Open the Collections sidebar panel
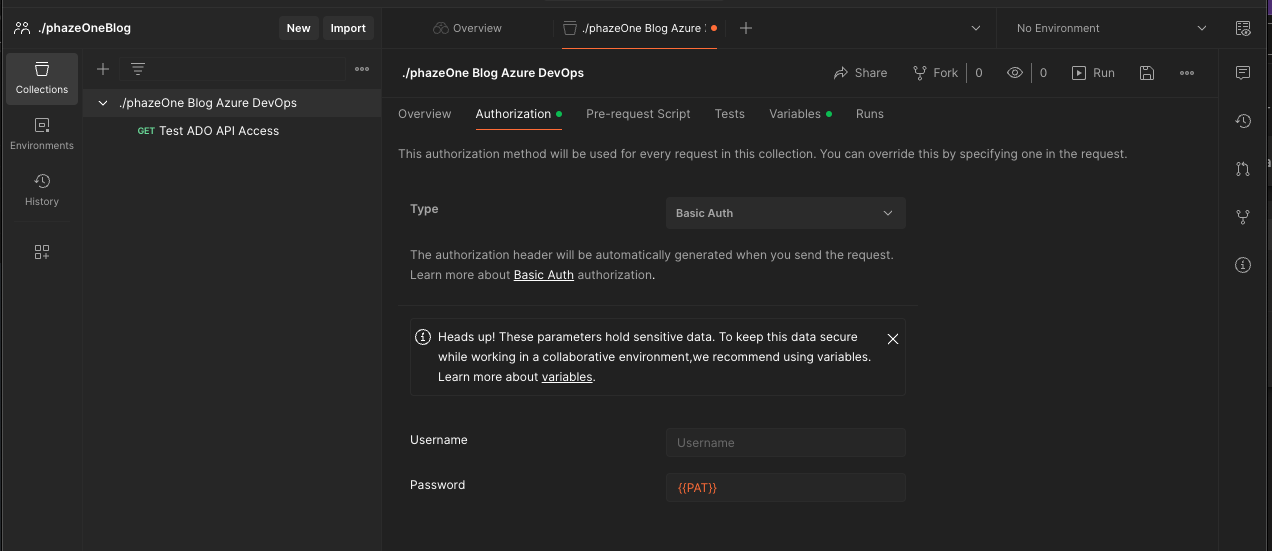Image resolution: width=1272 pixels, height=551 pixels. pos(41,79)
